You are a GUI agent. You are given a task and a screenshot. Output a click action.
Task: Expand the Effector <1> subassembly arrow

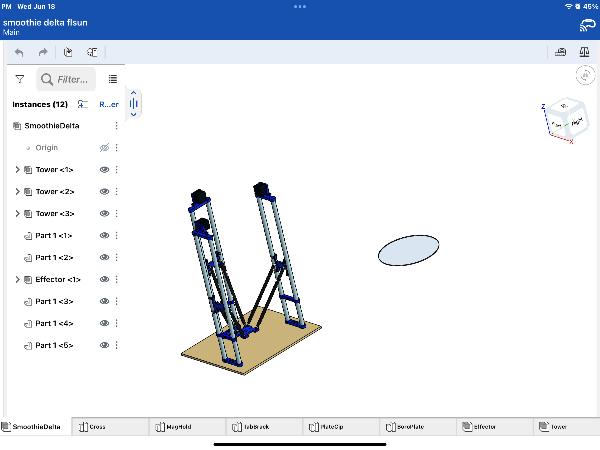coord(17,280)
